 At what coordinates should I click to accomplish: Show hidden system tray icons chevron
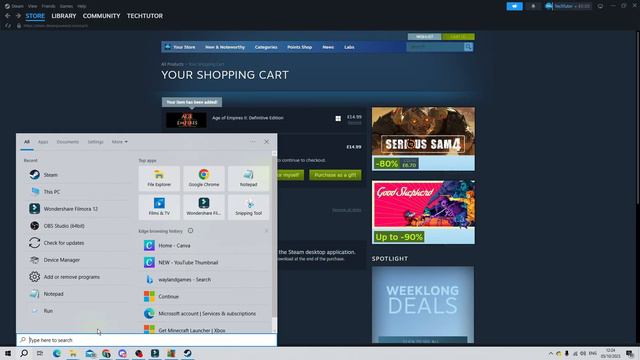(551, 353)
